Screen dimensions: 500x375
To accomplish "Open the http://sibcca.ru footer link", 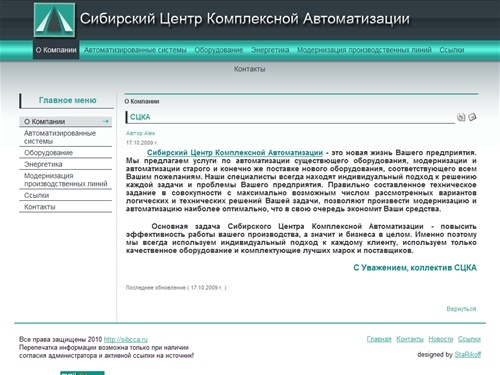I will (126, 339).
